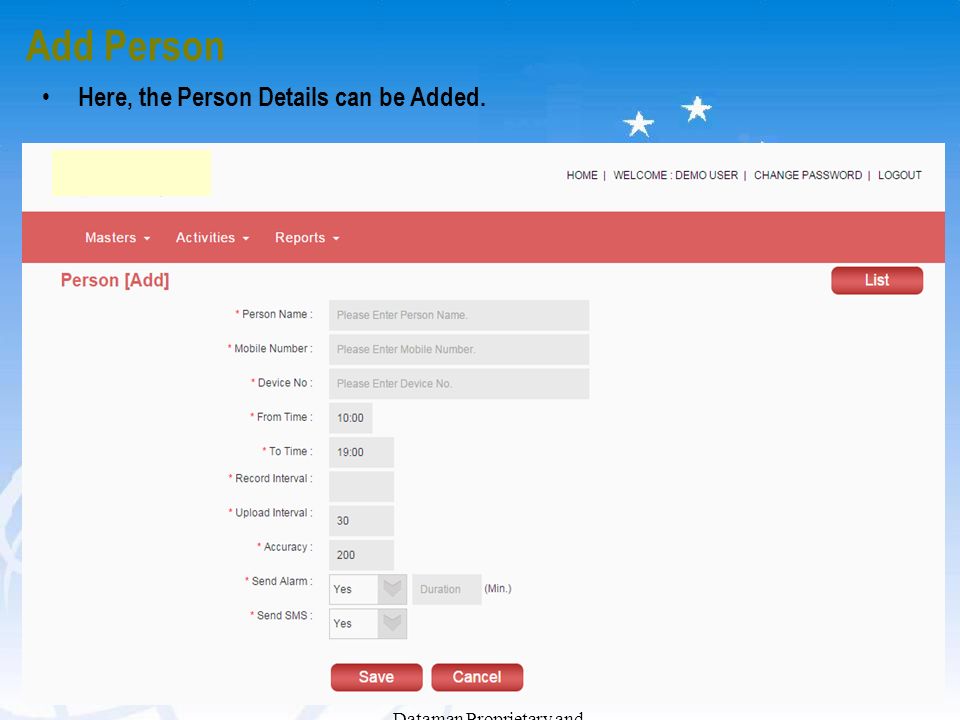Click the List button
The image size is (960, 720).
coord(877,280)
